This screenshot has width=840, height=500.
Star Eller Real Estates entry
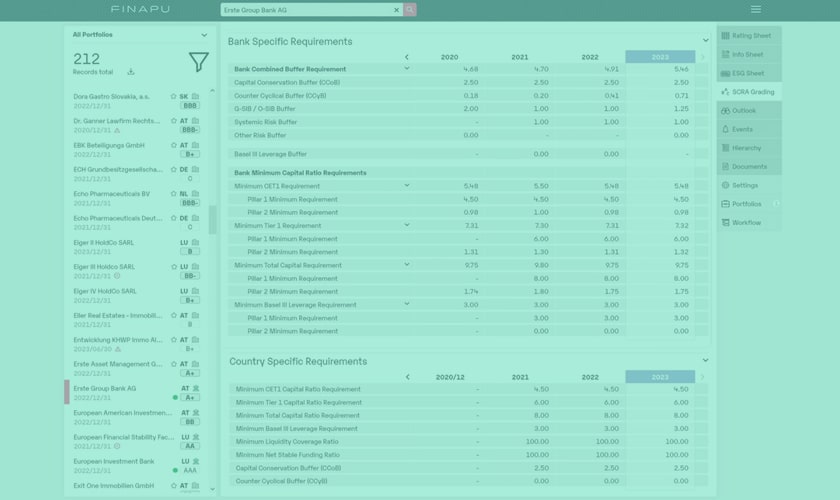pos(173,315)
